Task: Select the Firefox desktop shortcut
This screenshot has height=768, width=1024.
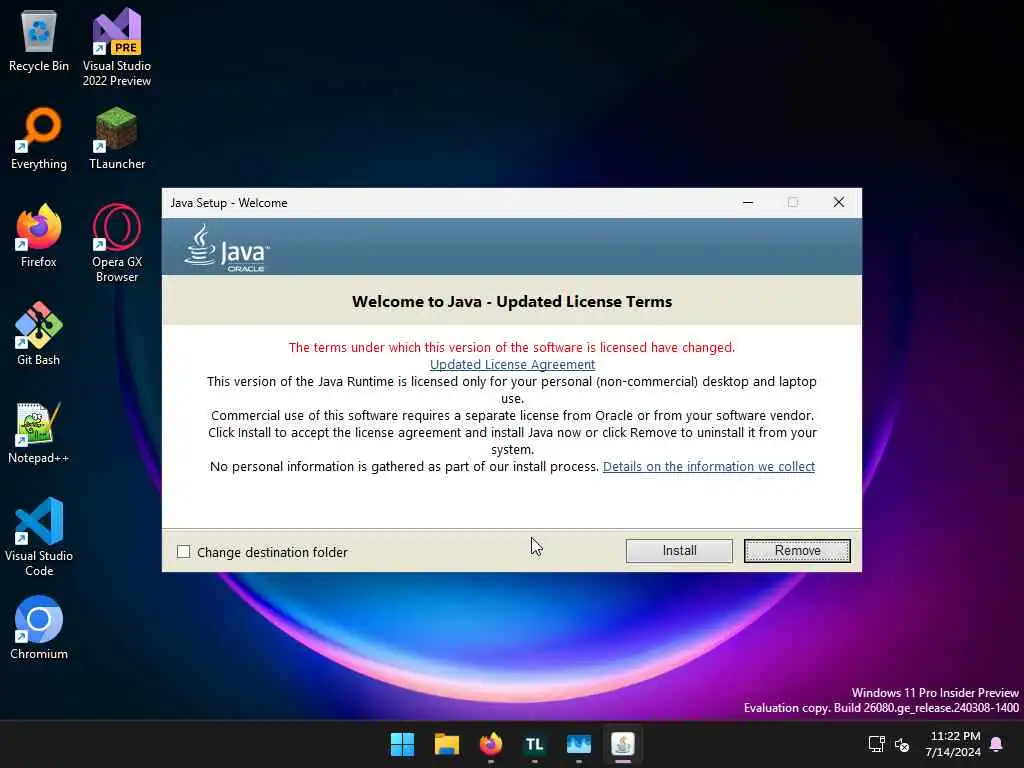Action: 39,236
